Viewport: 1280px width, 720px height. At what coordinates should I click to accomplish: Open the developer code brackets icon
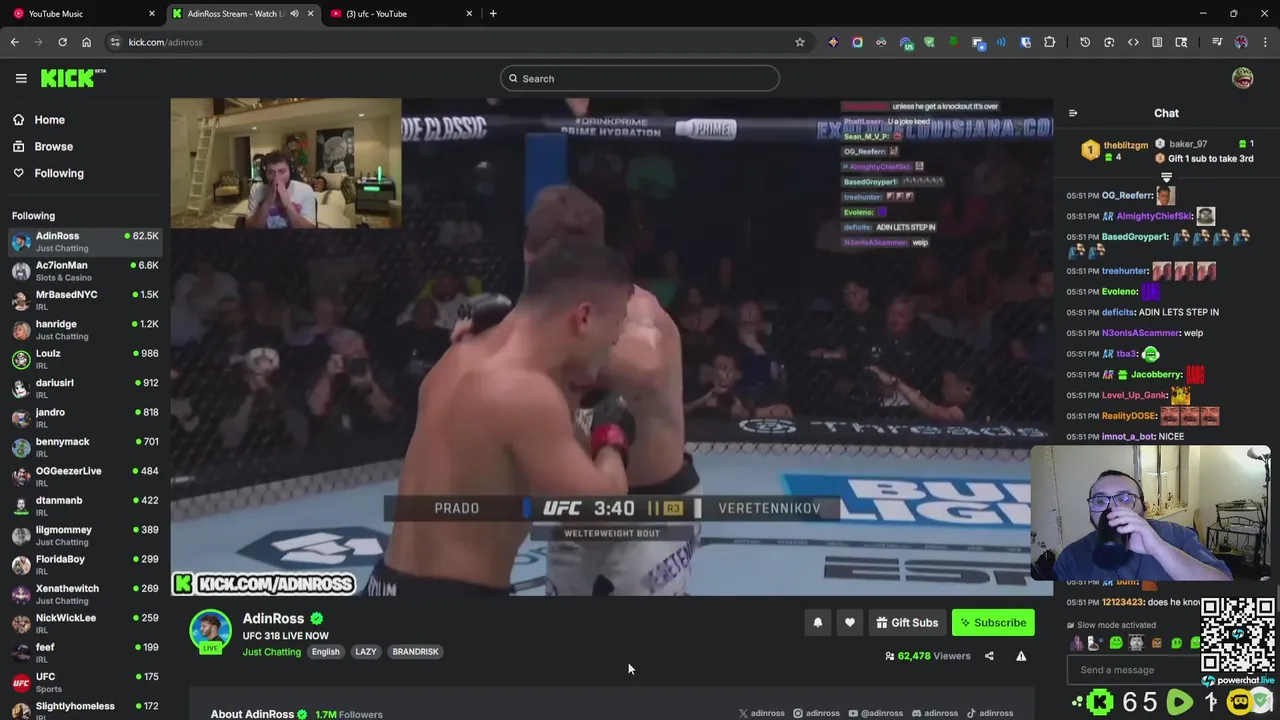click(x=1133, y=42)
